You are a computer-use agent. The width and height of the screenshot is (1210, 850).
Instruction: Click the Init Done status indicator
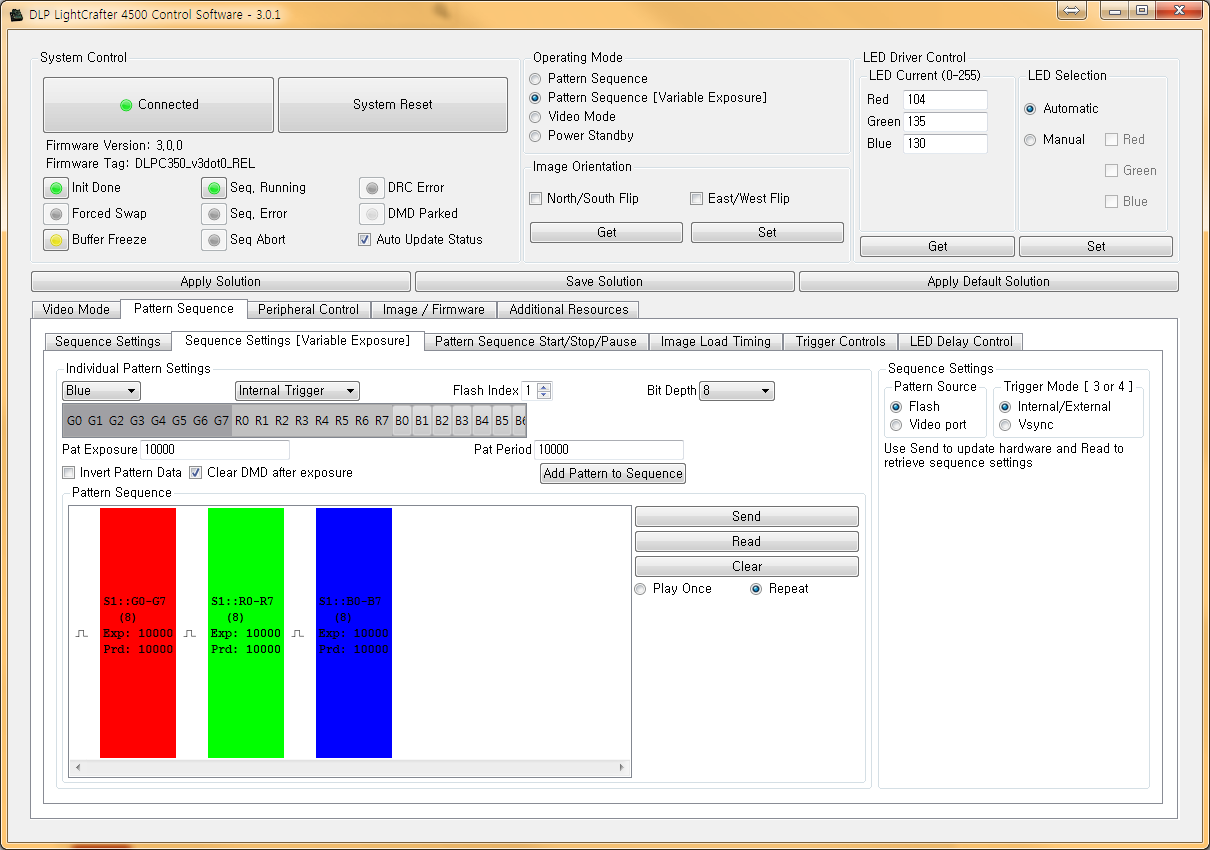(56, 188)
